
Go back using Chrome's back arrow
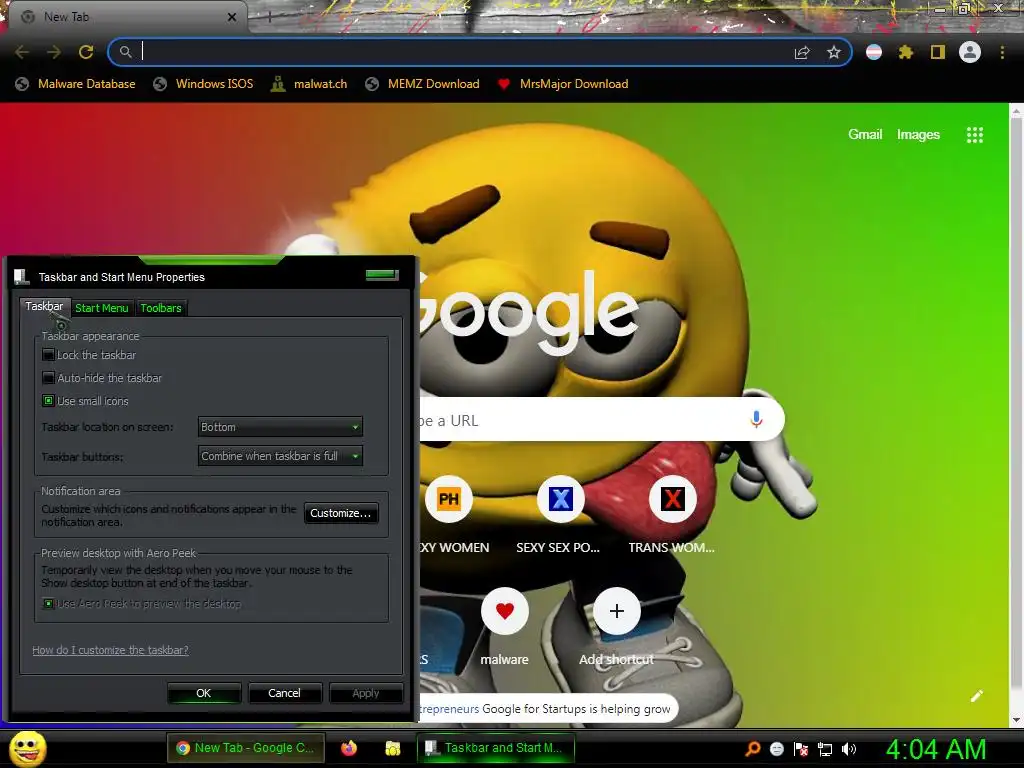[22, 52]
